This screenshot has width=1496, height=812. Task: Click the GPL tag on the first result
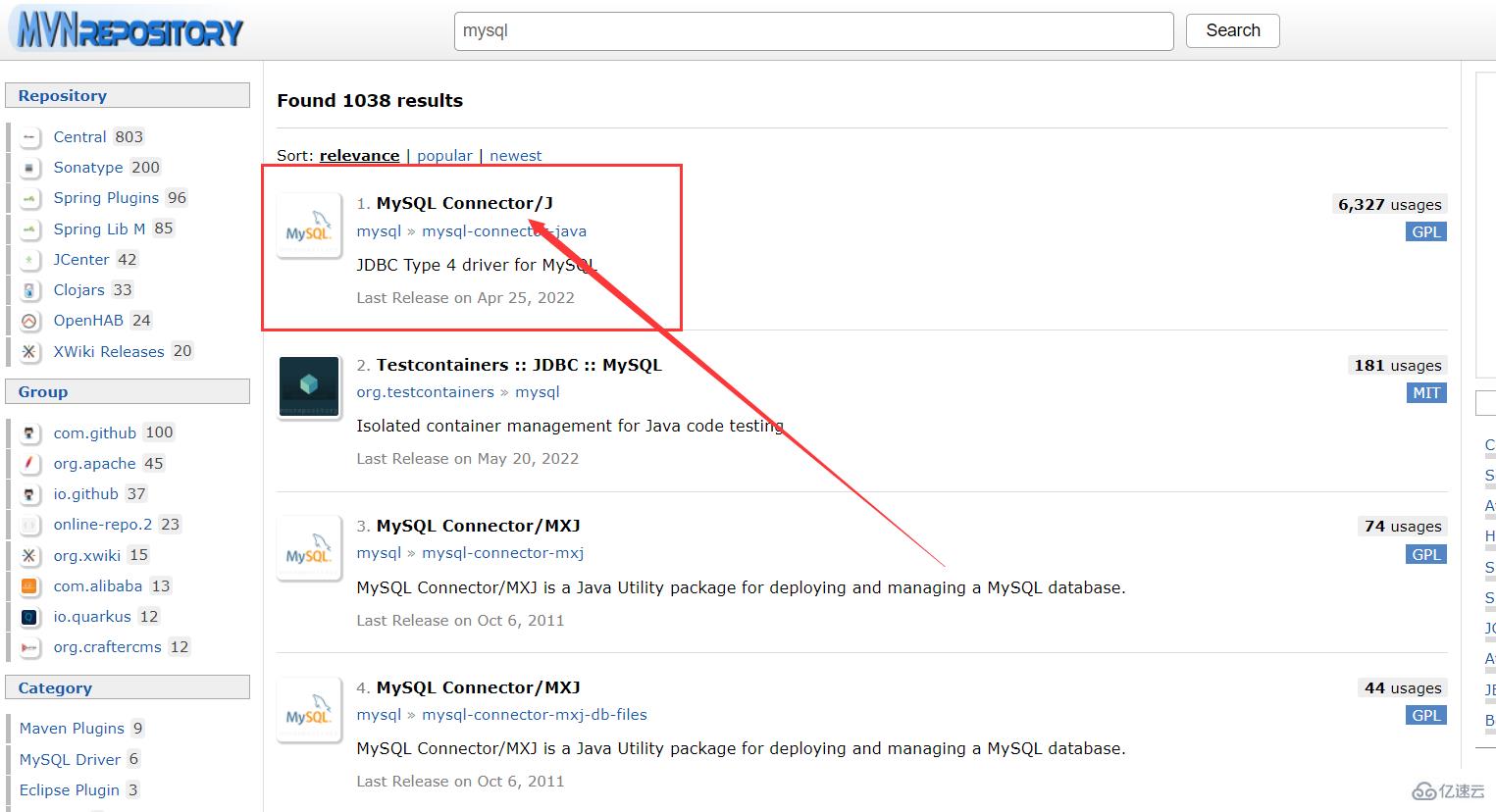pyautogui.click(x=1425, y=231)
